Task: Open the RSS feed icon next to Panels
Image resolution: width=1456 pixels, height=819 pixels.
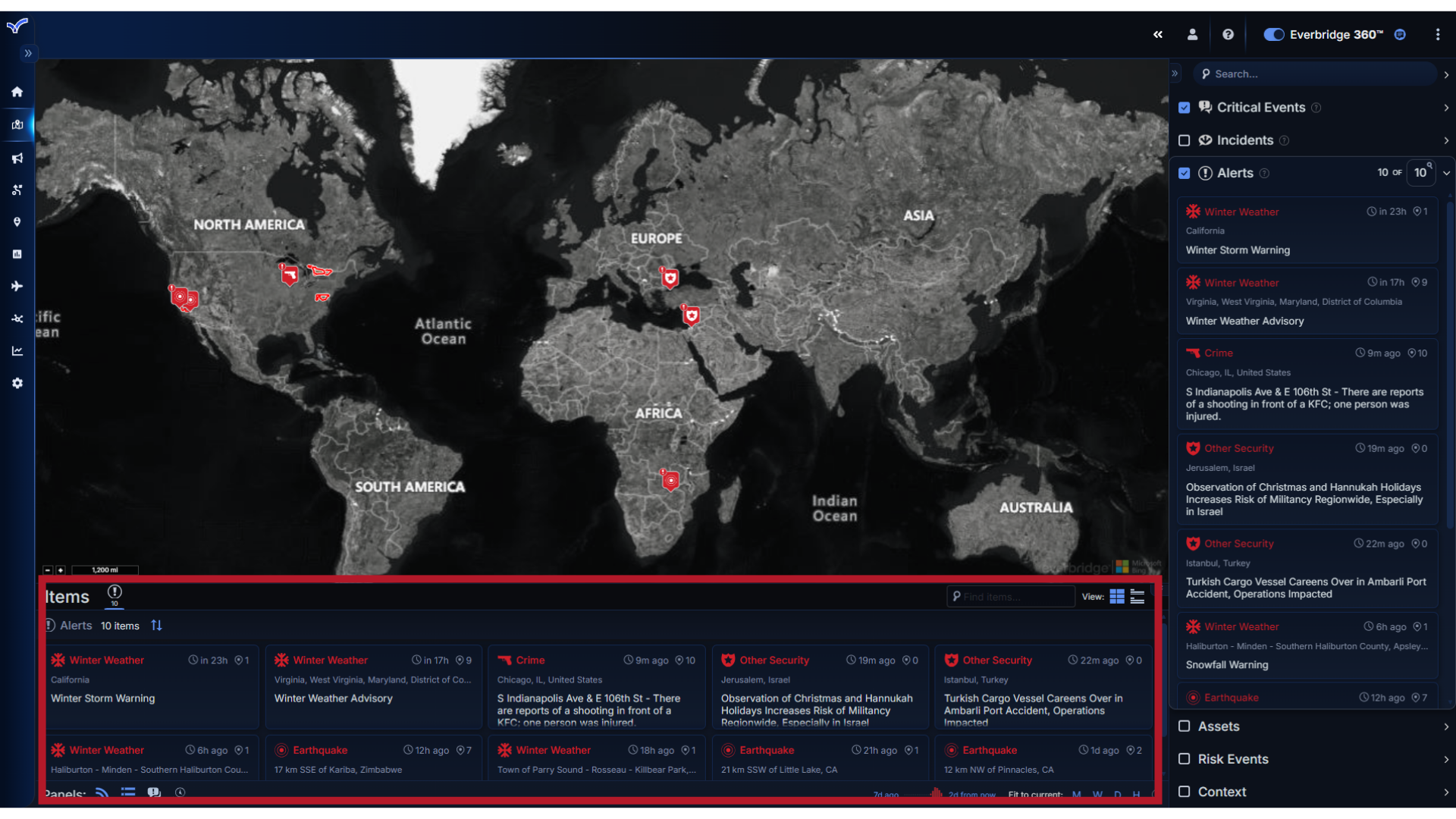Action: (x=102, y=792)
